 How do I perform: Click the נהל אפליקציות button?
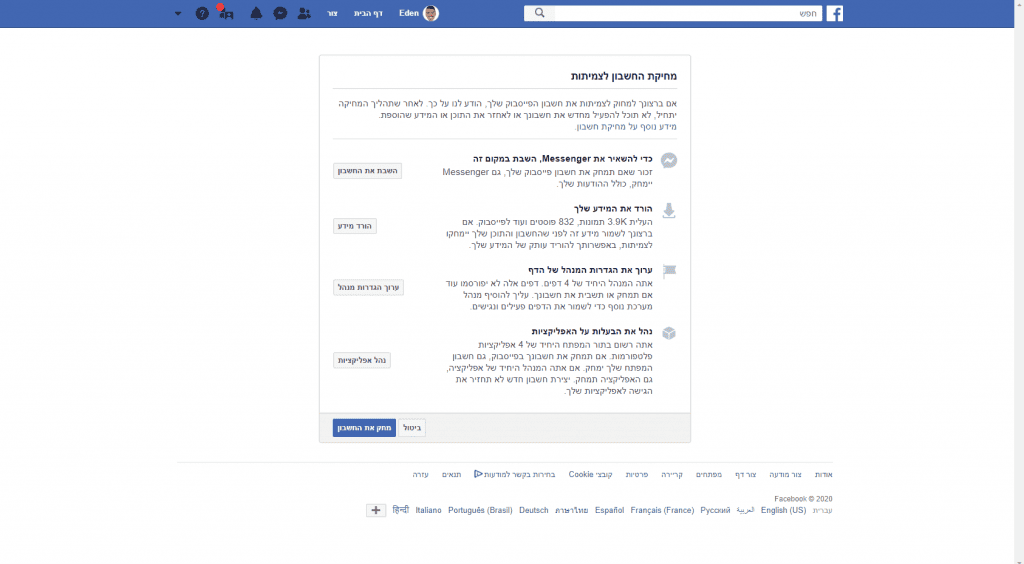tap(362, 360)
